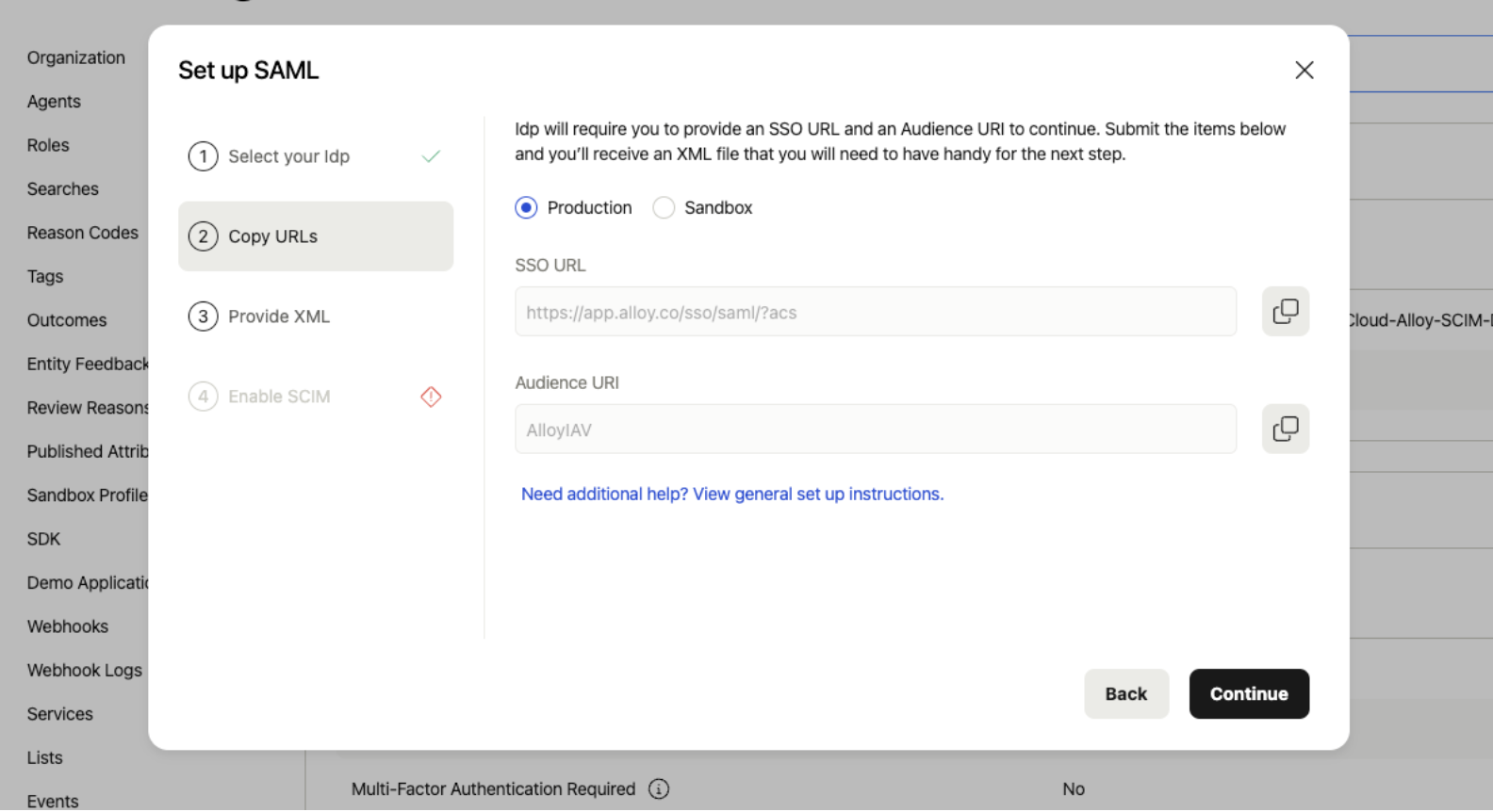Open Review Reasons in the sidebar
This screenshot has width=1493, height=812.
88,408
